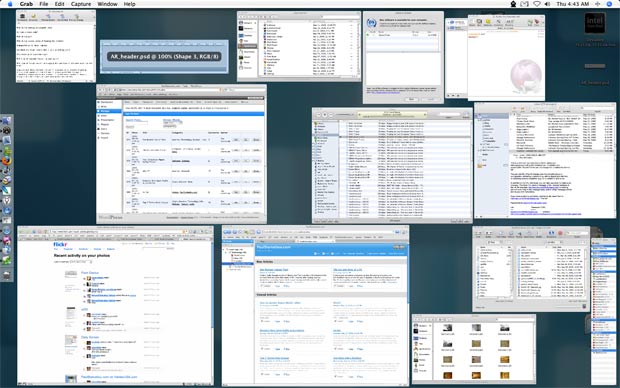
Task: Click the Flickr logo link
Action: (60, 244)
